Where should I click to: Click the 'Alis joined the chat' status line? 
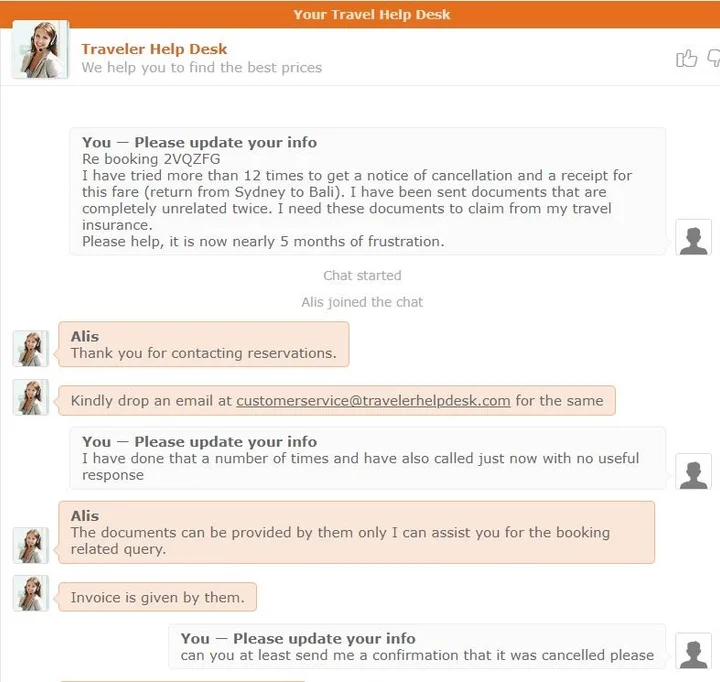(362, 302)
